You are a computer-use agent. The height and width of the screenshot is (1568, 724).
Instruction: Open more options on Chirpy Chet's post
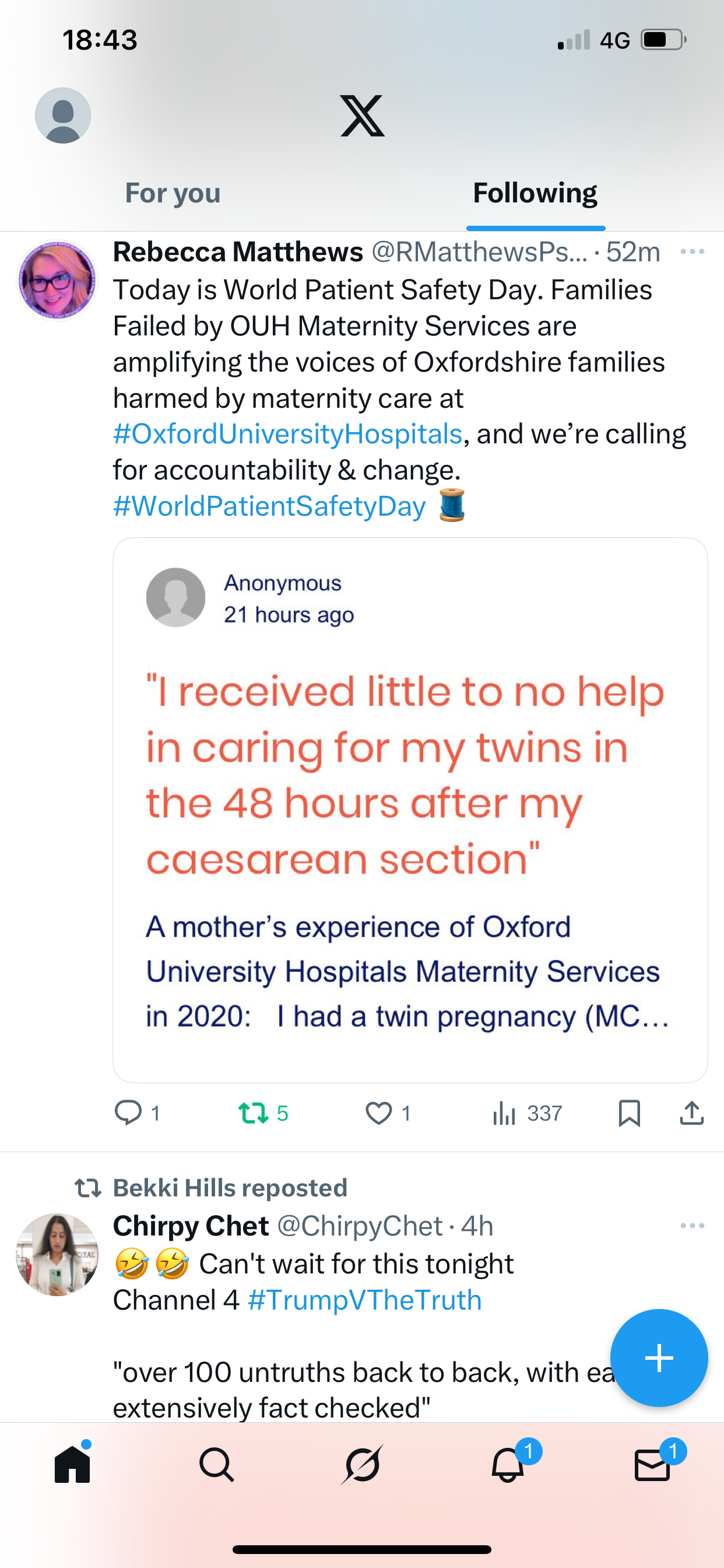692,1226
